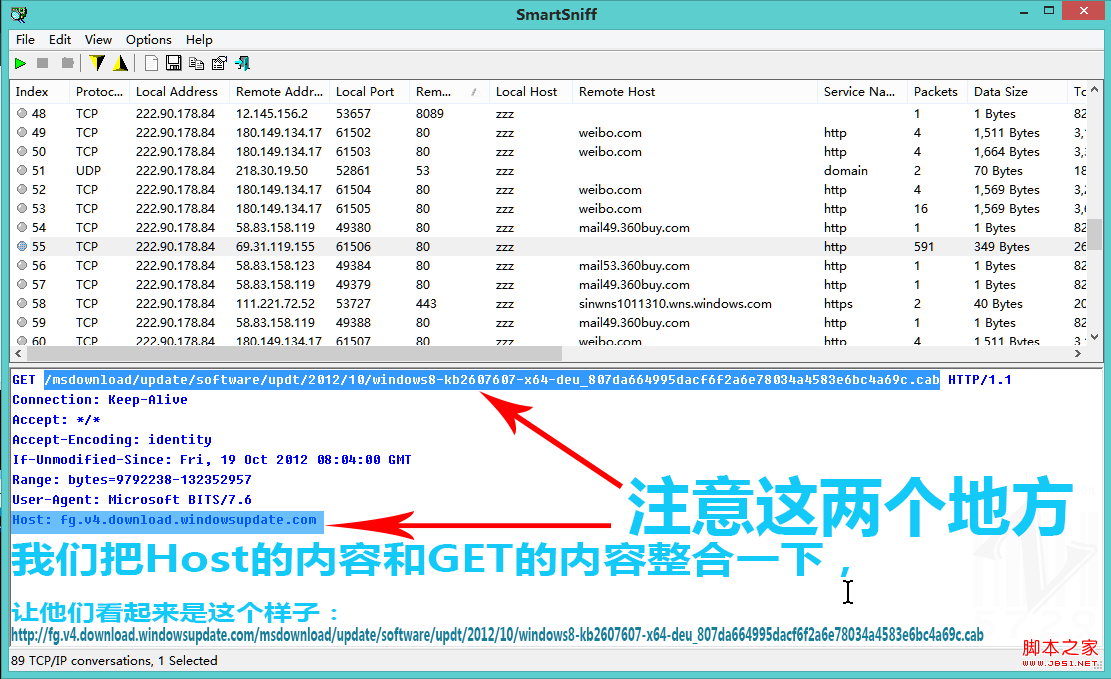Image resolution: width=1111 pixels, height=679 pixels.
Task: Click the scroll-down arrow of the list
Action: click(x=1095, y=337)
